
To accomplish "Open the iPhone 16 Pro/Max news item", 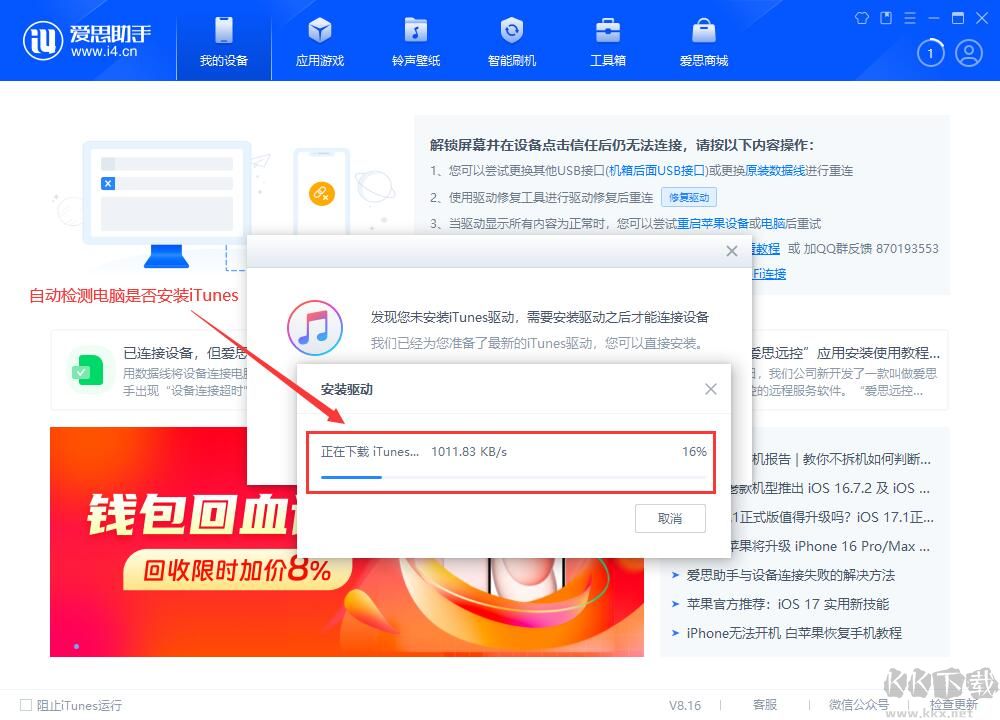I will pyautogui.click(x=829, y=547).
